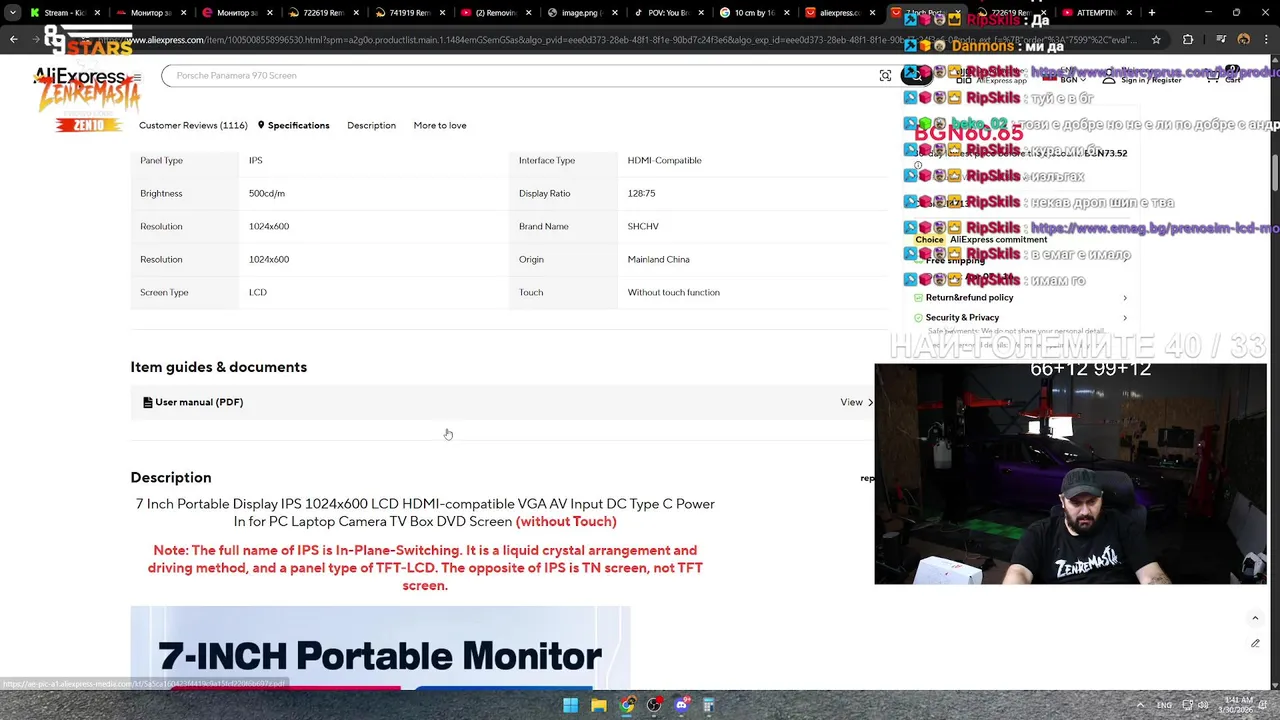
Task: Open the browser extensions puzzle icon
Action: [x=1188, y=40]
